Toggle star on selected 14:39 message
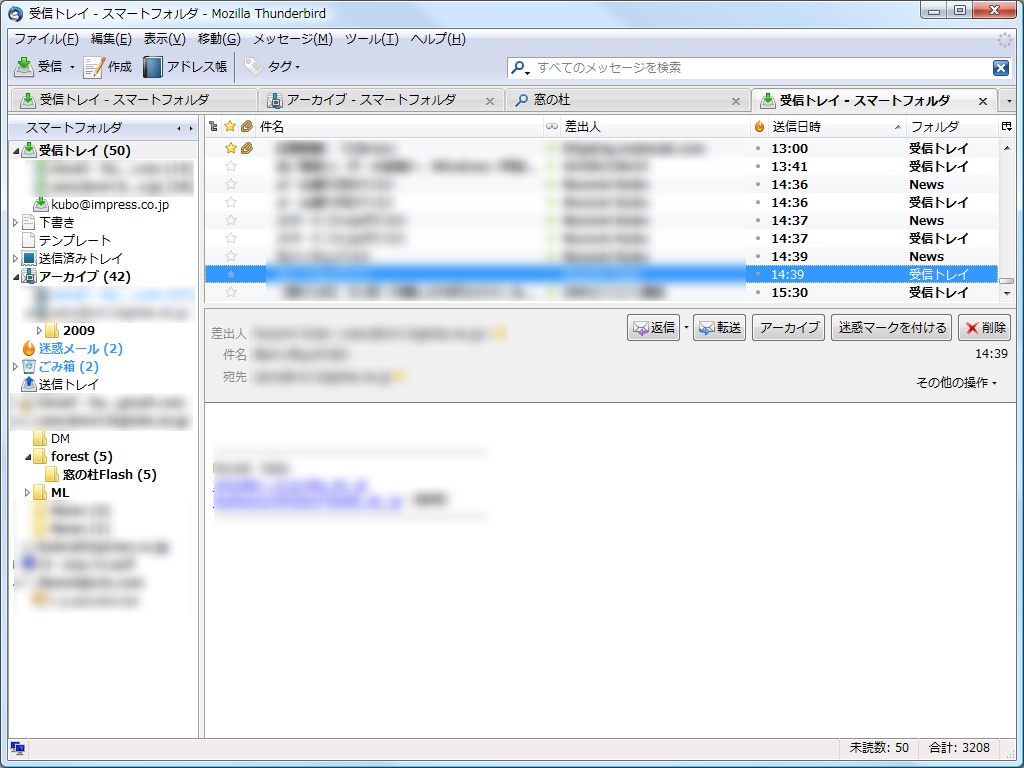The image size is (1024, 768). [x=231, y=274]
